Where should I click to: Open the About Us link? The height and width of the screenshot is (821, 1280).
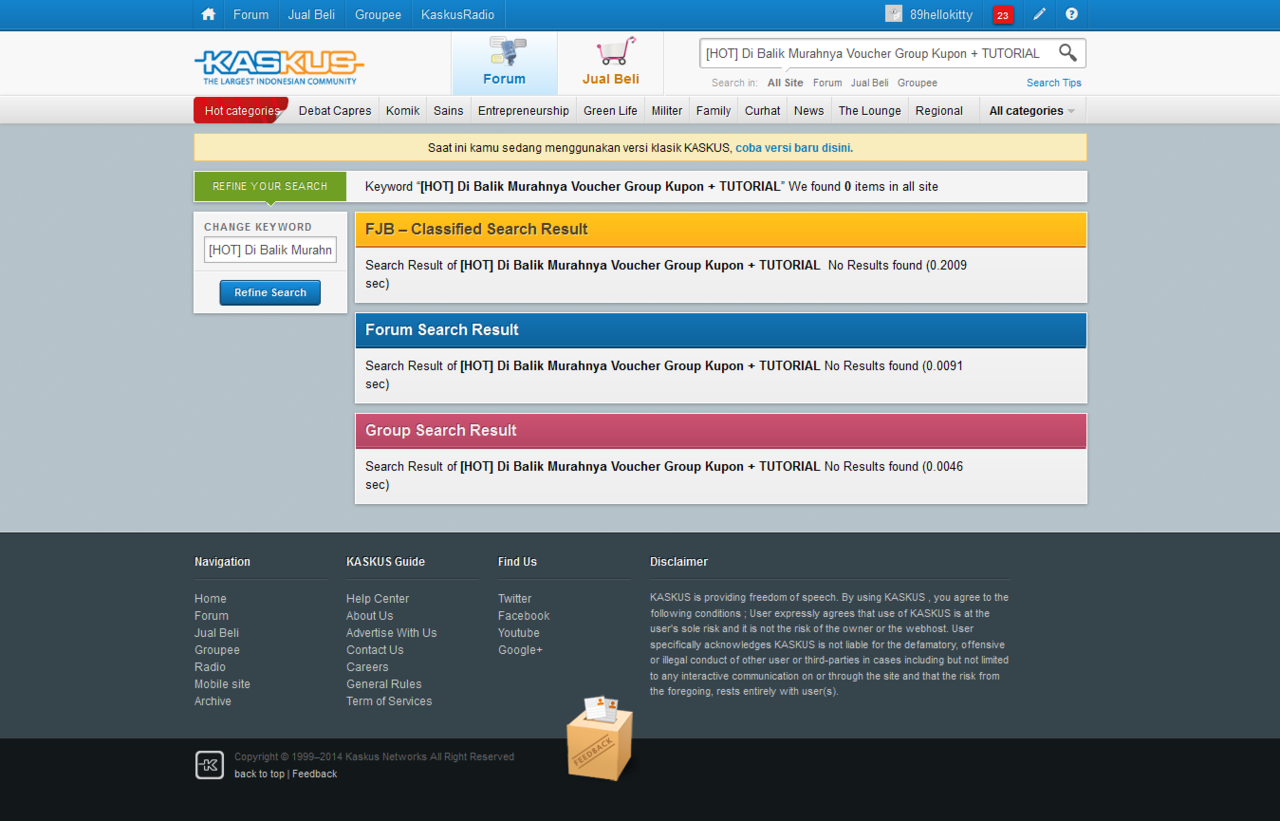pos(370,616)
